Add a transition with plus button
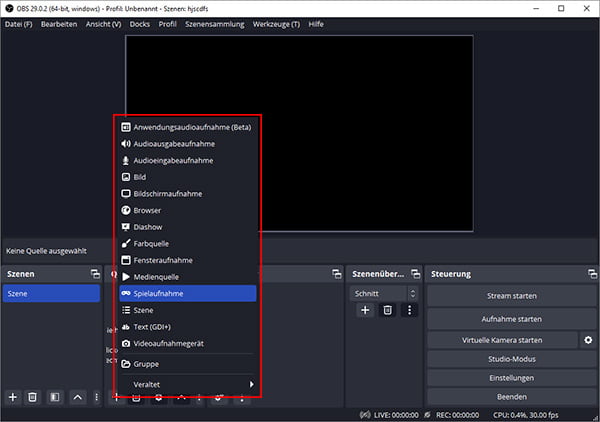Viewport: 600px width, 422px height. point(365,310)
